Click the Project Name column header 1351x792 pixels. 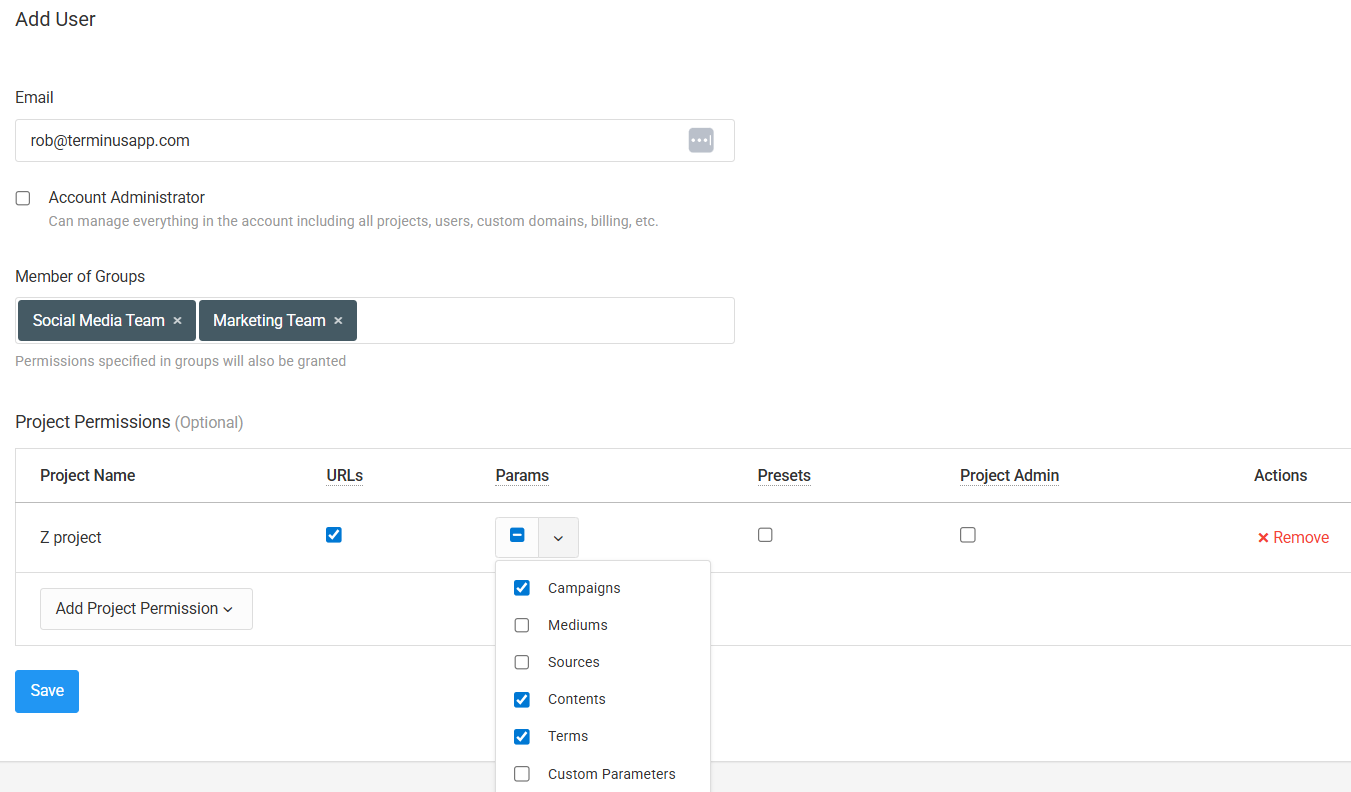pos(88,476)
